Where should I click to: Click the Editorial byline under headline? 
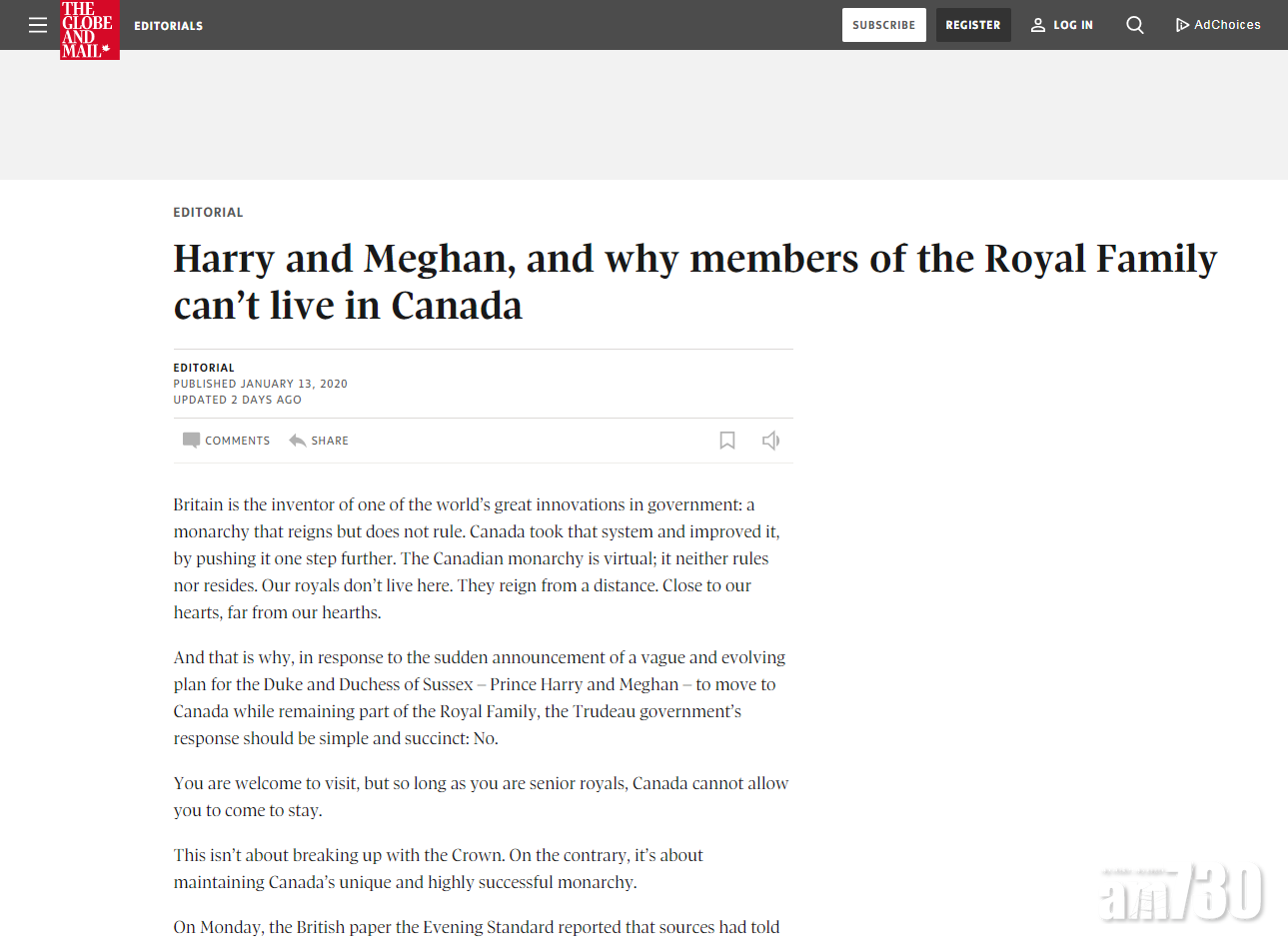pyautogui.click(x=204, y=368)
